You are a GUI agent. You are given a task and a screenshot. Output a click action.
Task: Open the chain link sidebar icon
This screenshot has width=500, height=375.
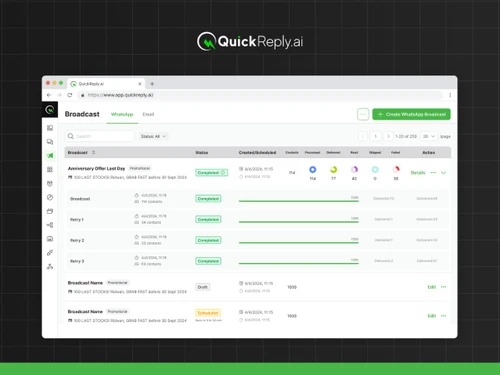click(x=50, y=253)
